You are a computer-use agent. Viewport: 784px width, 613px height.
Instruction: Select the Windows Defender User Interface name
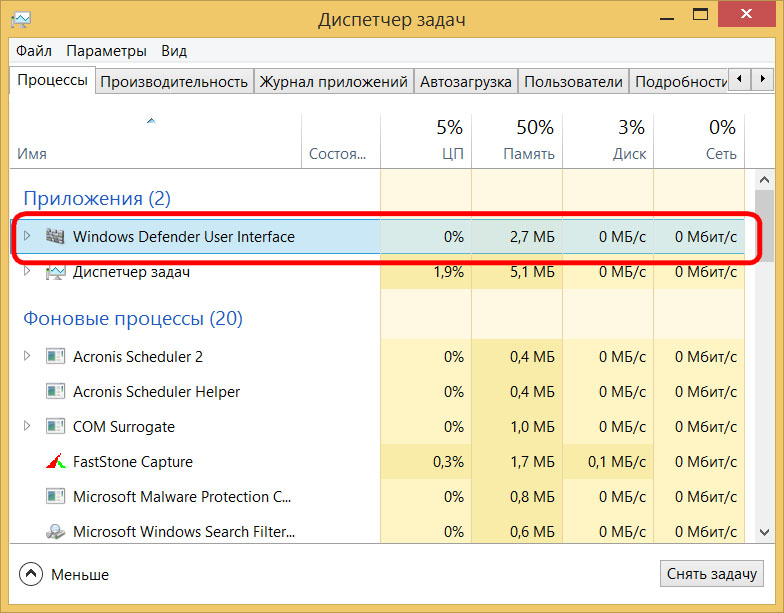(184, 236)
